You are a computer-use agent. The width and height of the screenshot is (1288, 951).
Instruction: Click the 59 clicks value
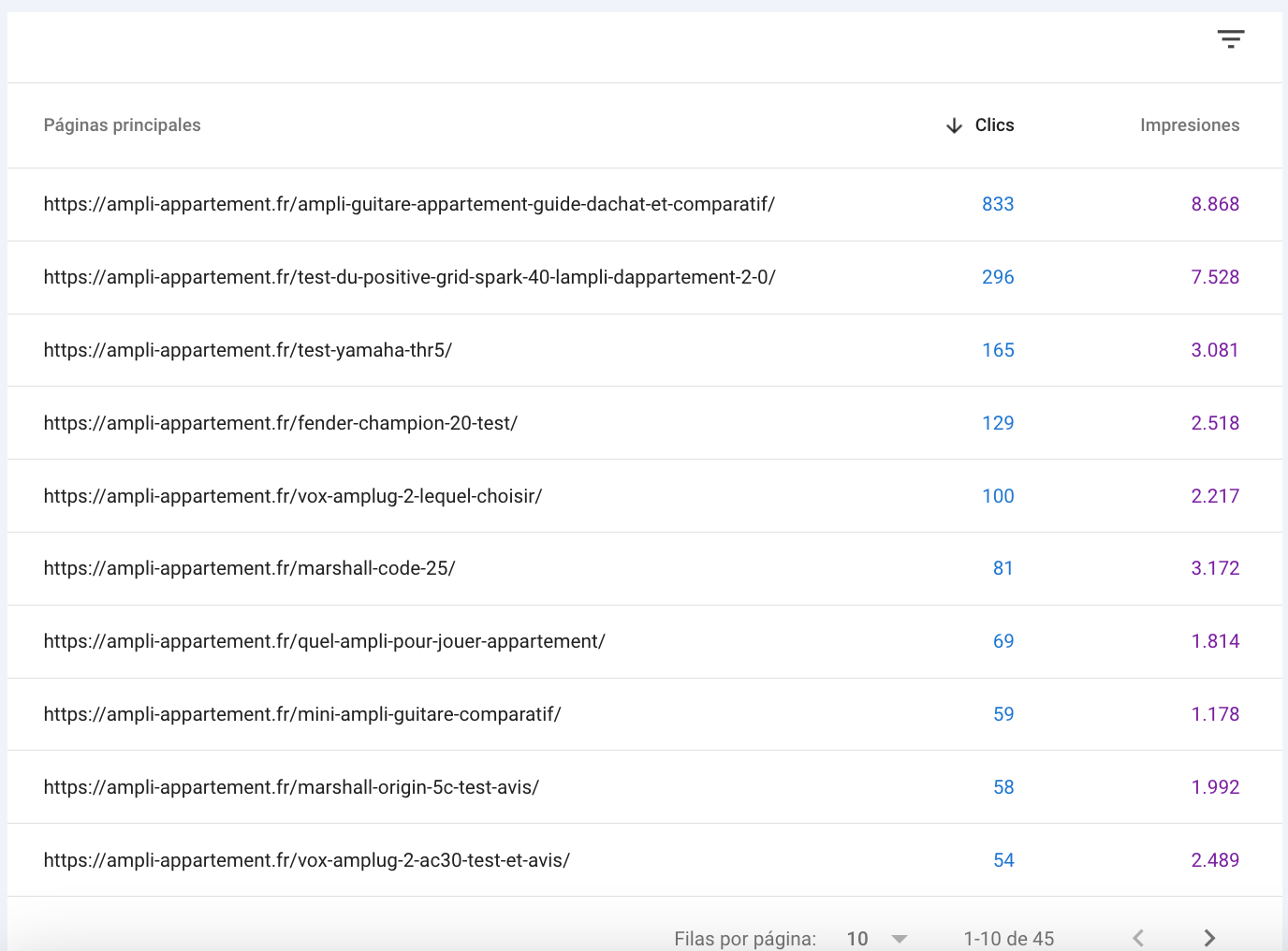(x=1003, y=714)
